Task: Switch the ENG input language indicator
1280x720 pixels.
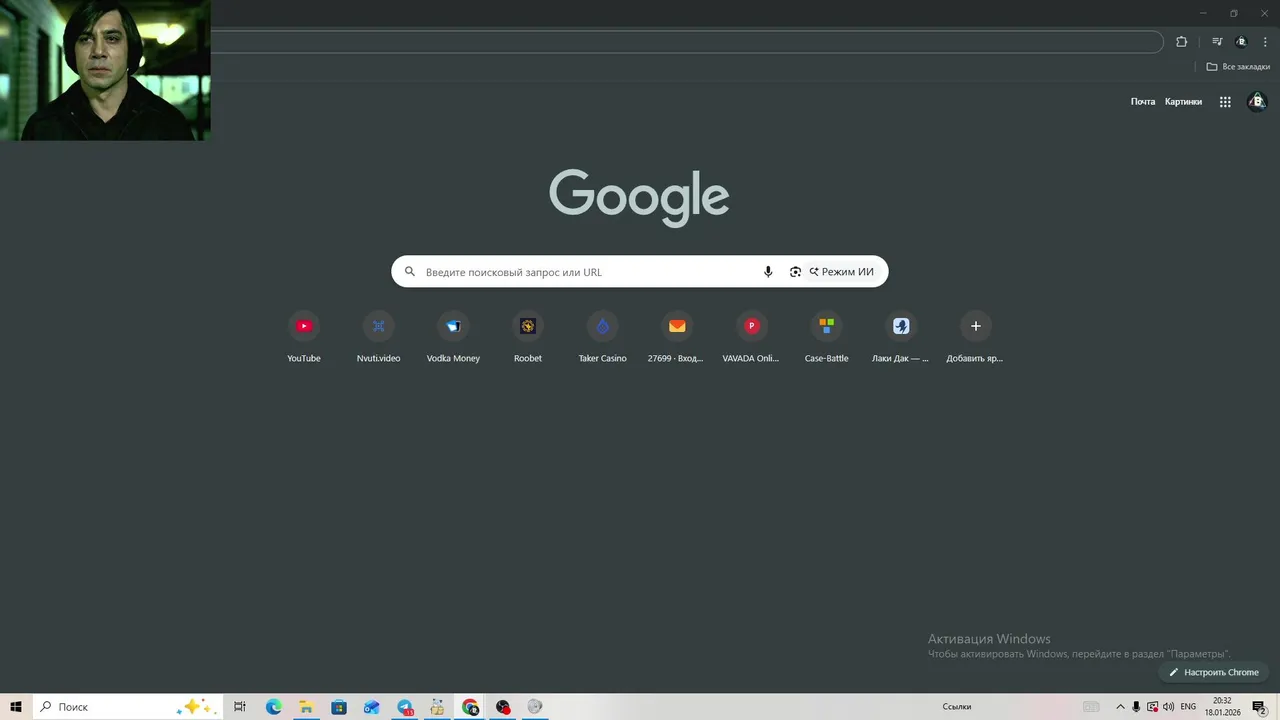Action: click(1189, 707)
